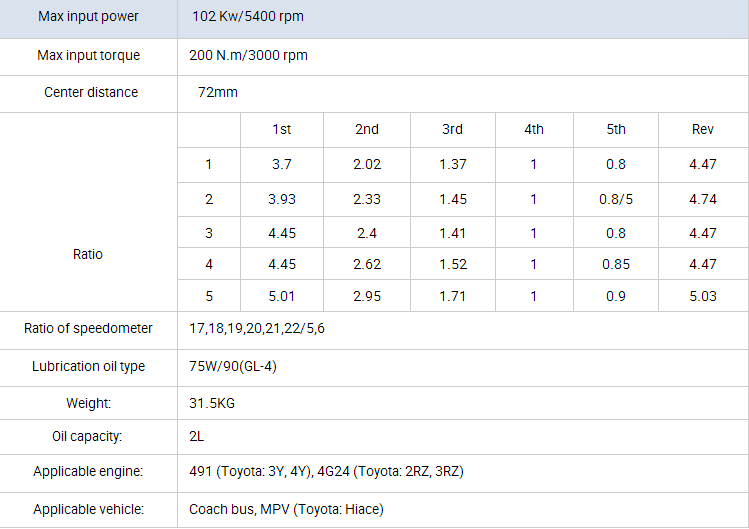
Task: Click the Lubrication oil type label
Action: [x=88, y=366]
